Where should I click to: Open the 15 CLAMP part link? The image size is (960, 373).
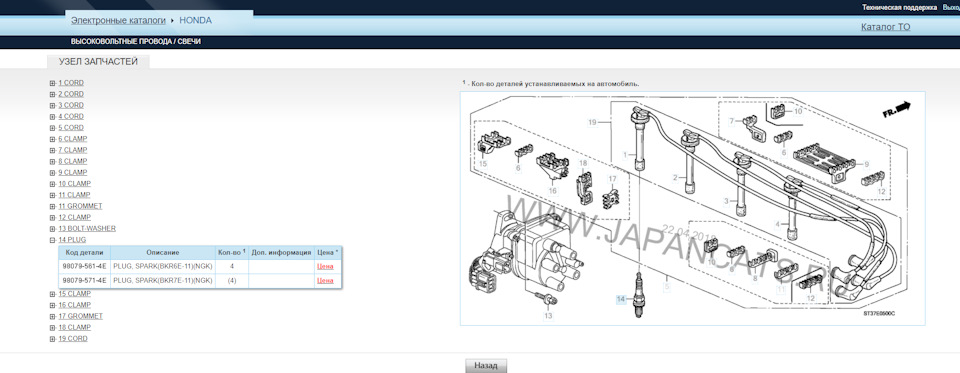tap(75, 293)
